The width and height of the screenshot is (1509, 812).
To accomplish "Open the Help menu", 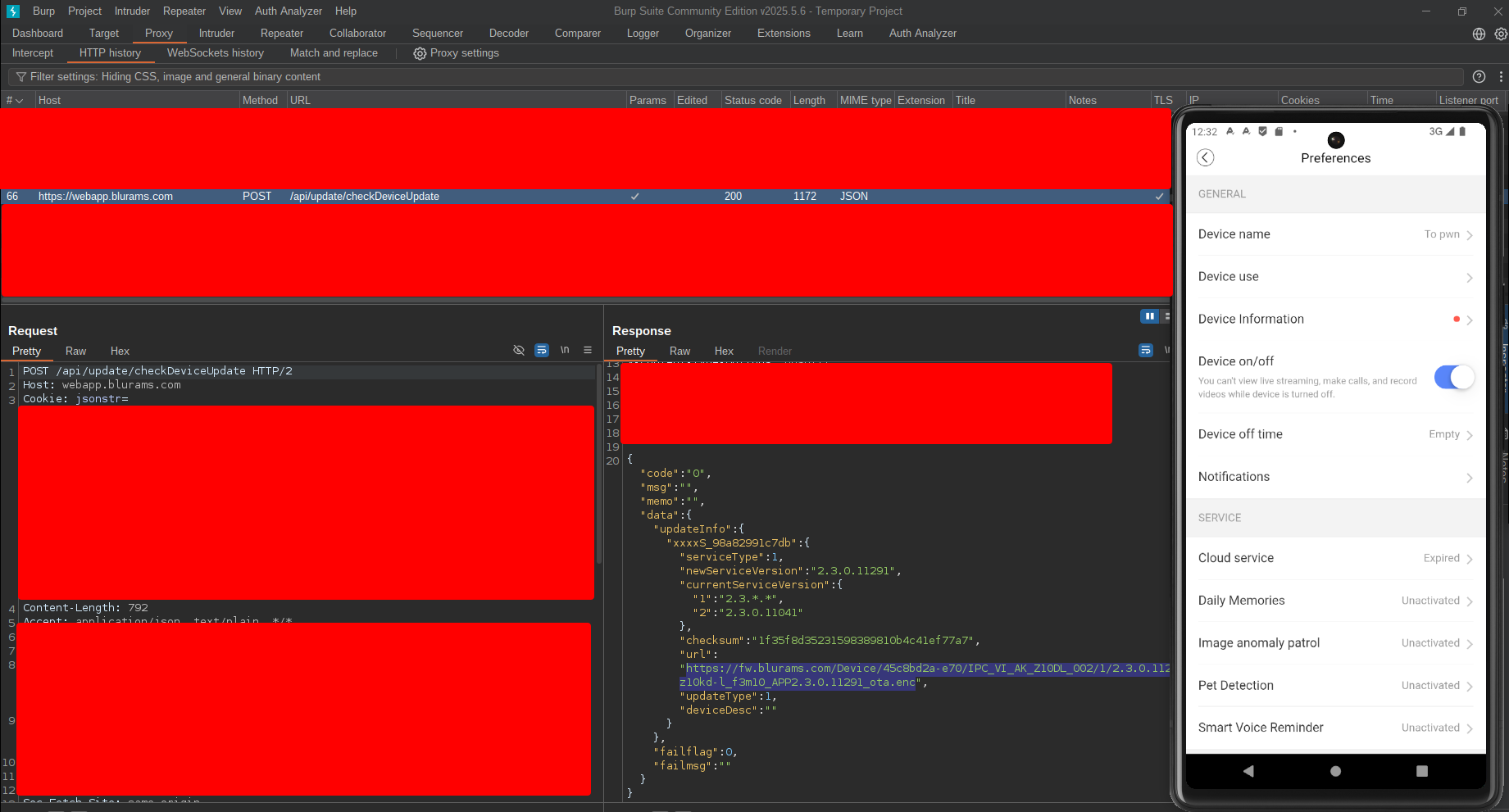I will click(346, 11).
